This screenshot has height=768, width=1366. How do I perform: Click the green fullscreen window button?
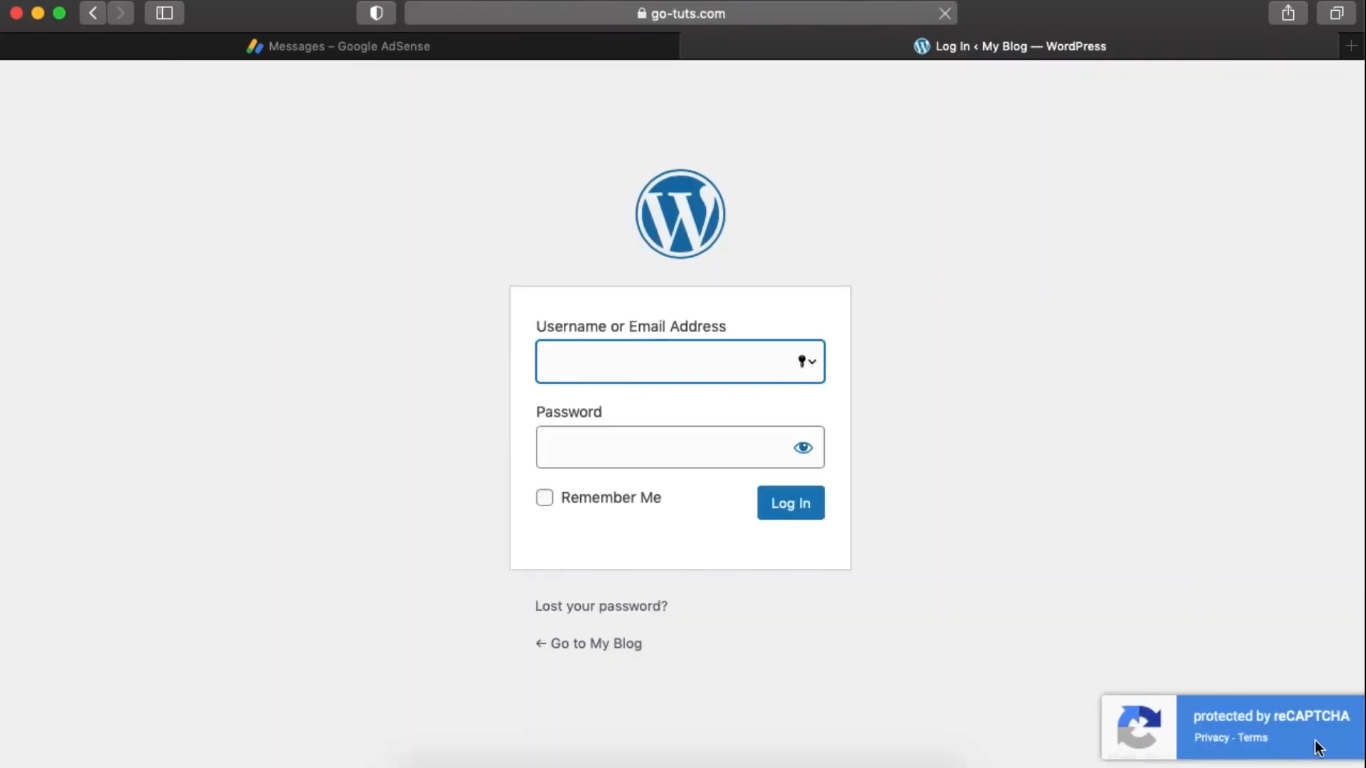[x=59, y=13]
